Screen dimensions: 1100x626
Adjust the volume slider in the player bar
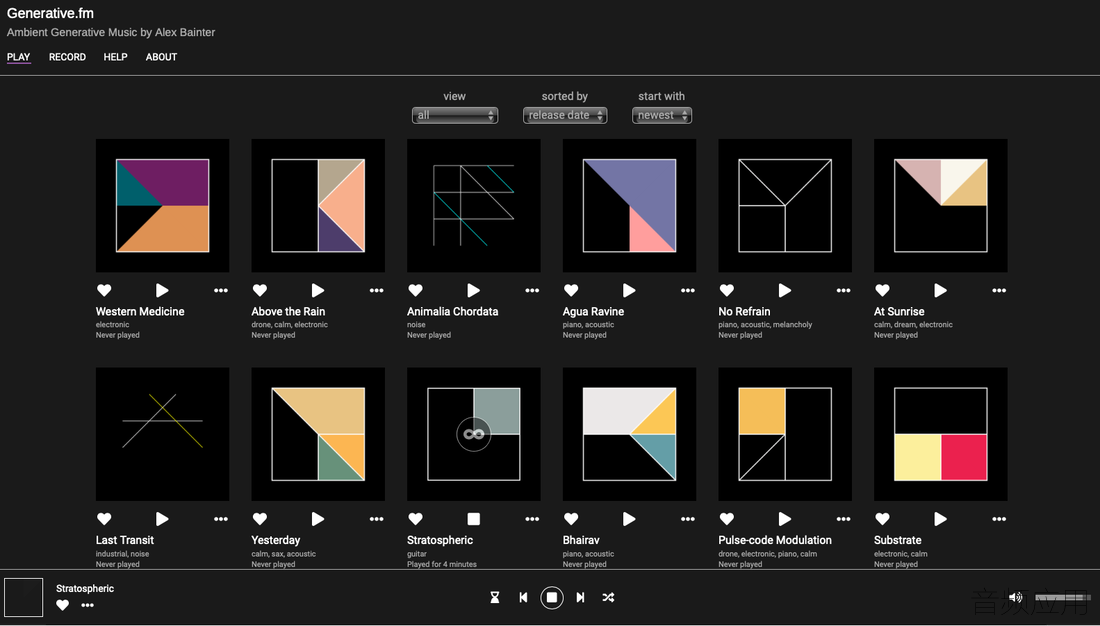click(1061, 598)
